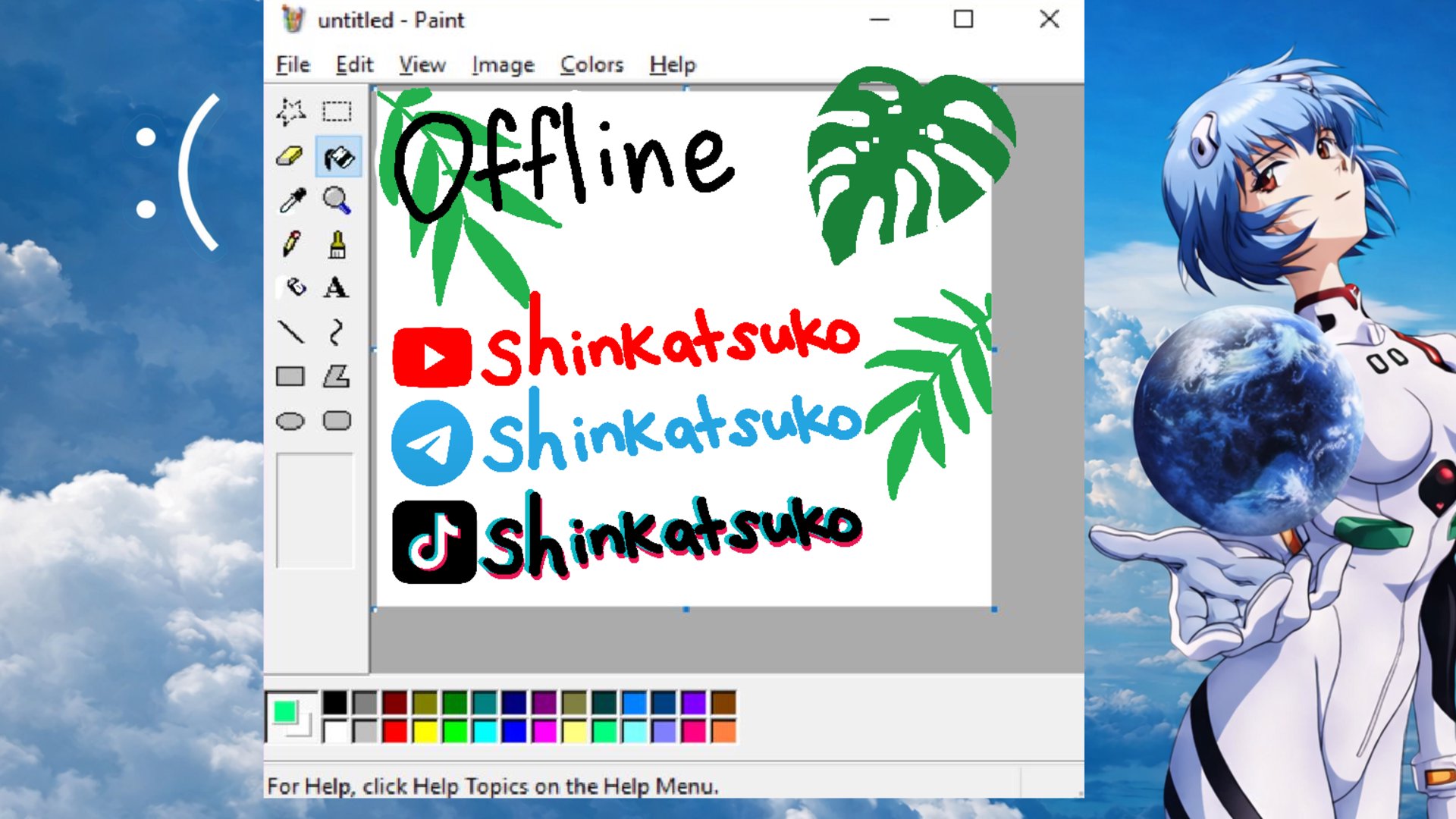Viewport: 1456px width, 819px height.
Task: Pick the eyedropper Pick Color tool
Action: point(292,200)
